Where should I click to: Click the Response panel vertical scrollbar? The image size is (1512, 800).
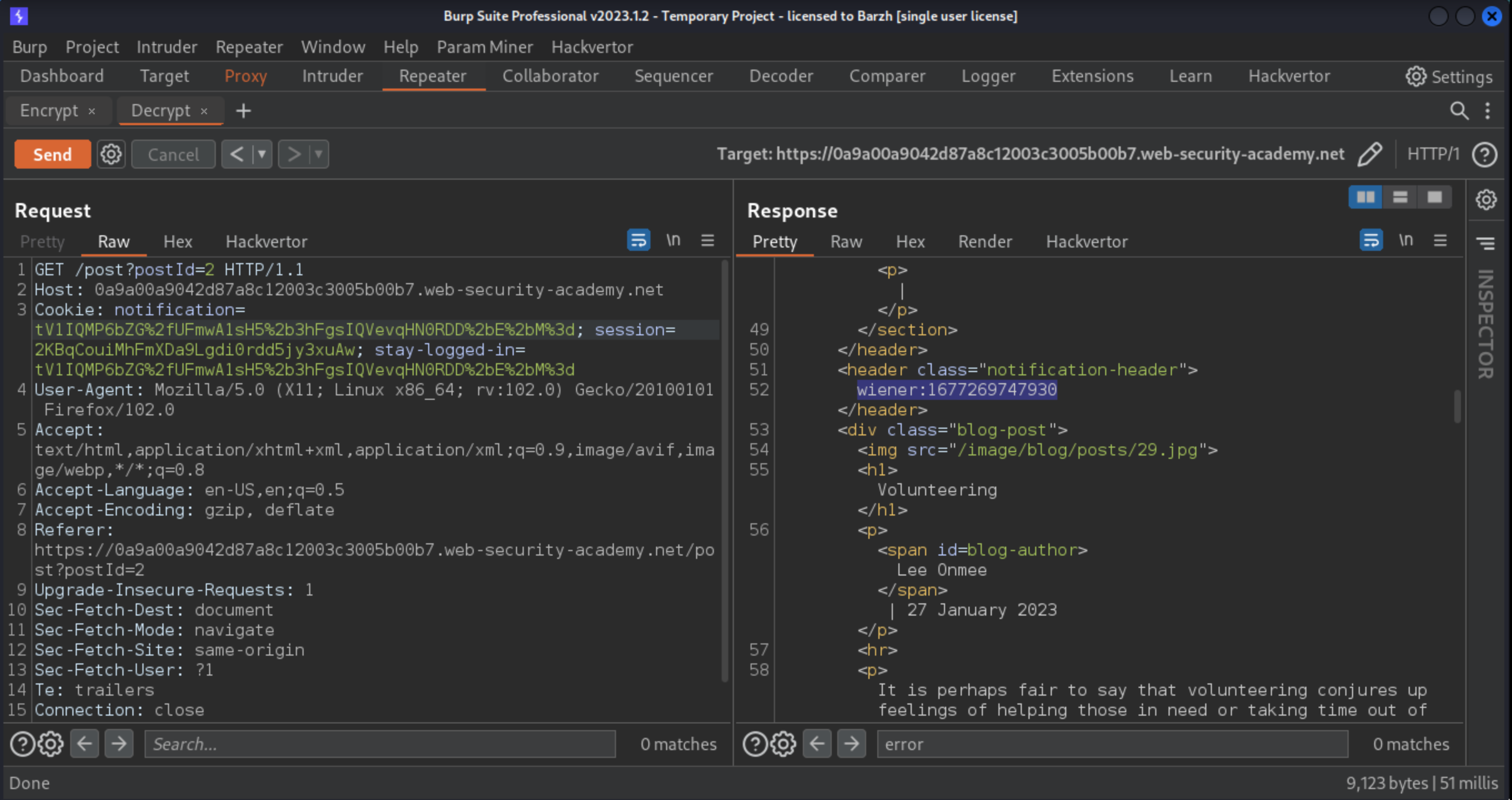tap(1457, 406)
